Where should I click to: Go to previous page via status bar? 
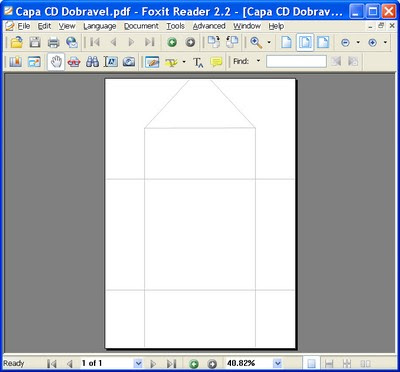pyautogui.click(x=69, y=363)
